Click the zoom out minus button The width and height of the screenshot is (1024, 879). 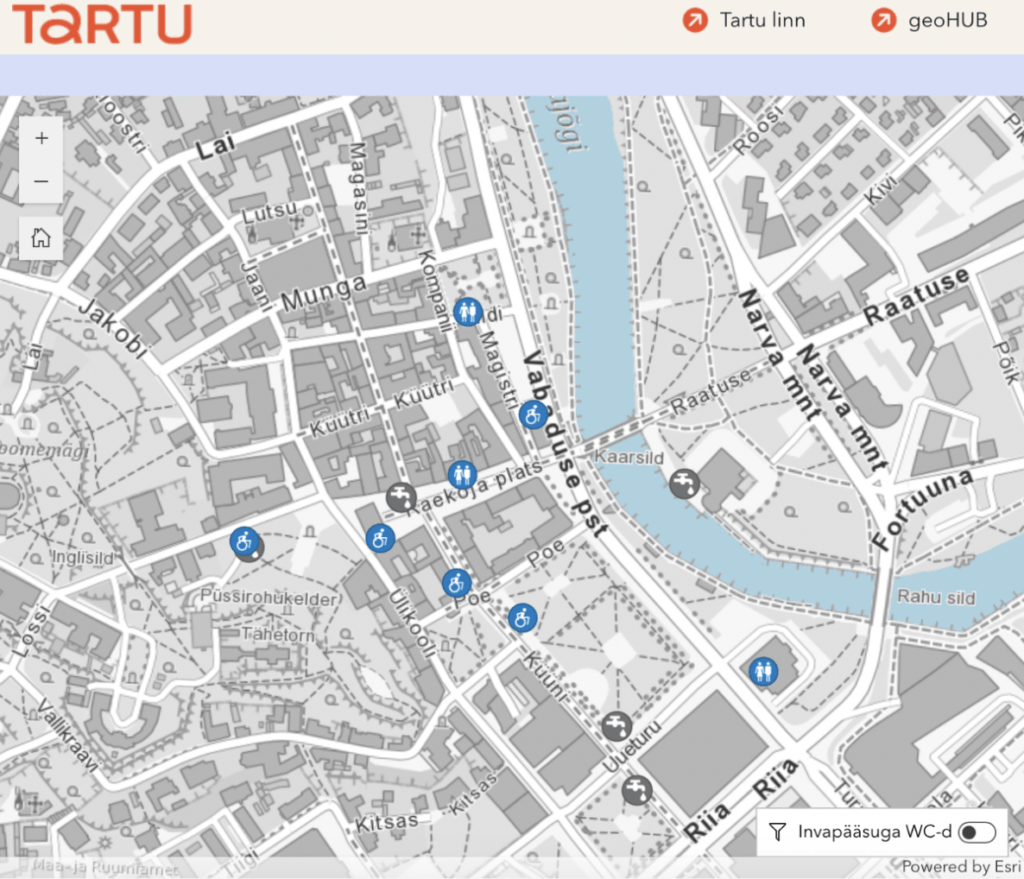point(41,181)
